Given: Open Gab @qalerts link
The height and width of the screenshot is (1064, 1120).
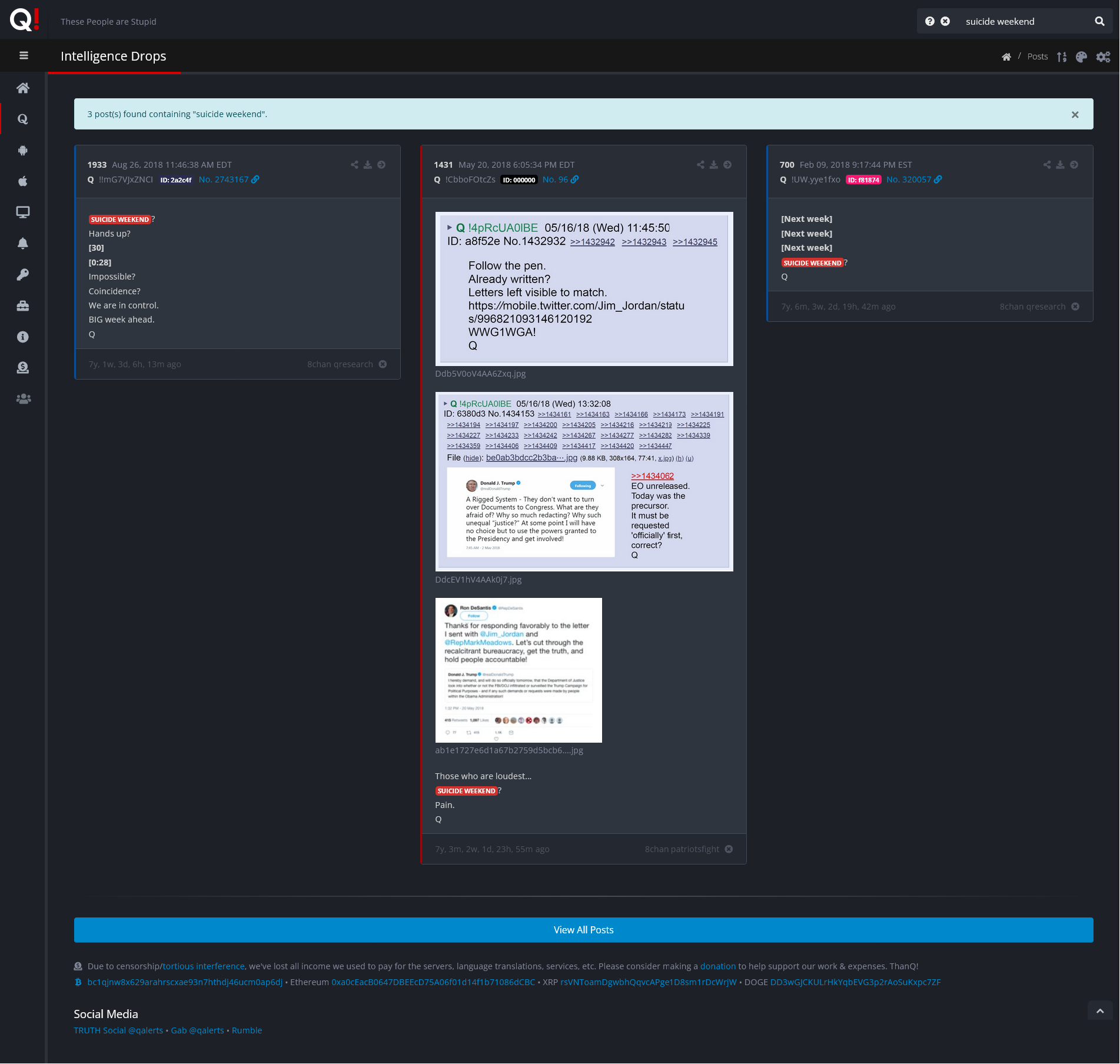Looking at the screenshot, I should (x=197, y=1030).
